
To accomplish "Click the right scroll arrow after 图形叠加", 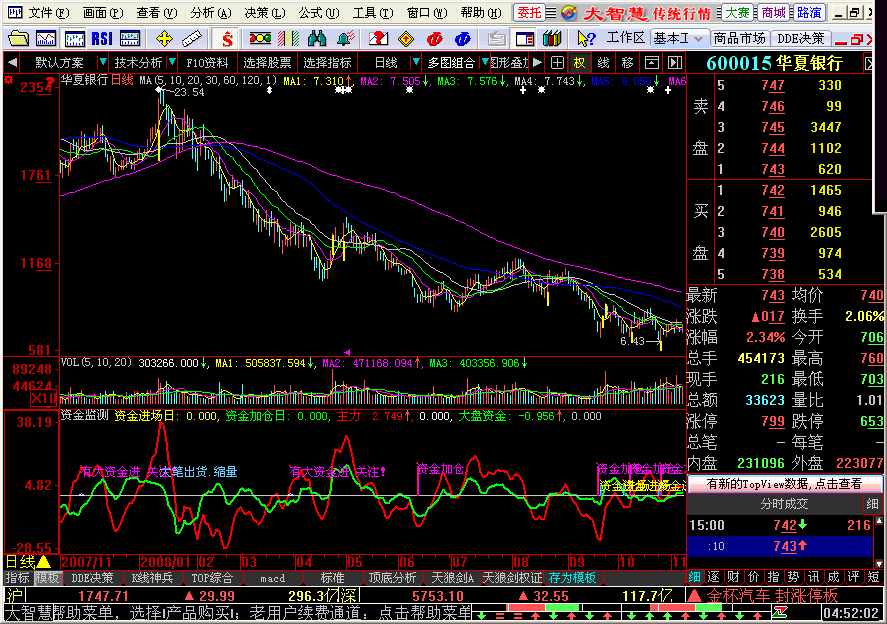I will point(537,63).
